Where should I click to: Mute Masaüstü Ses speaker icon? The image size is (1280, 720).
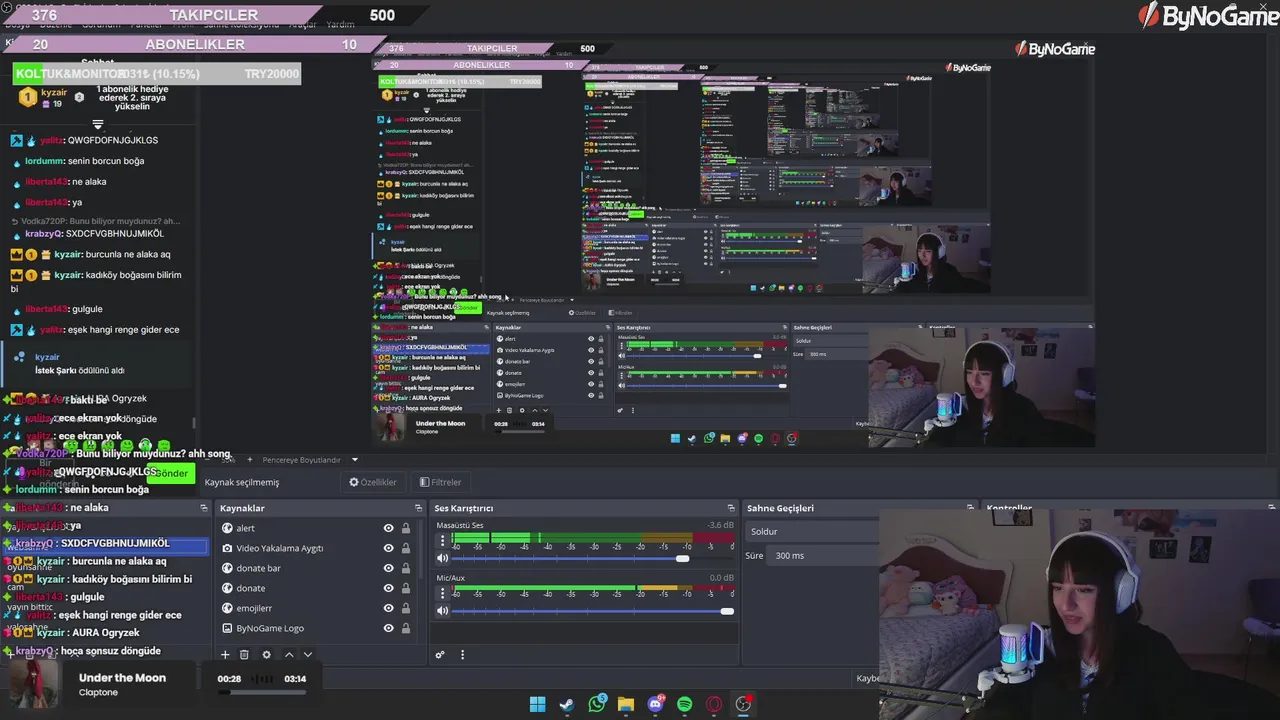click(x=443, y=559)
